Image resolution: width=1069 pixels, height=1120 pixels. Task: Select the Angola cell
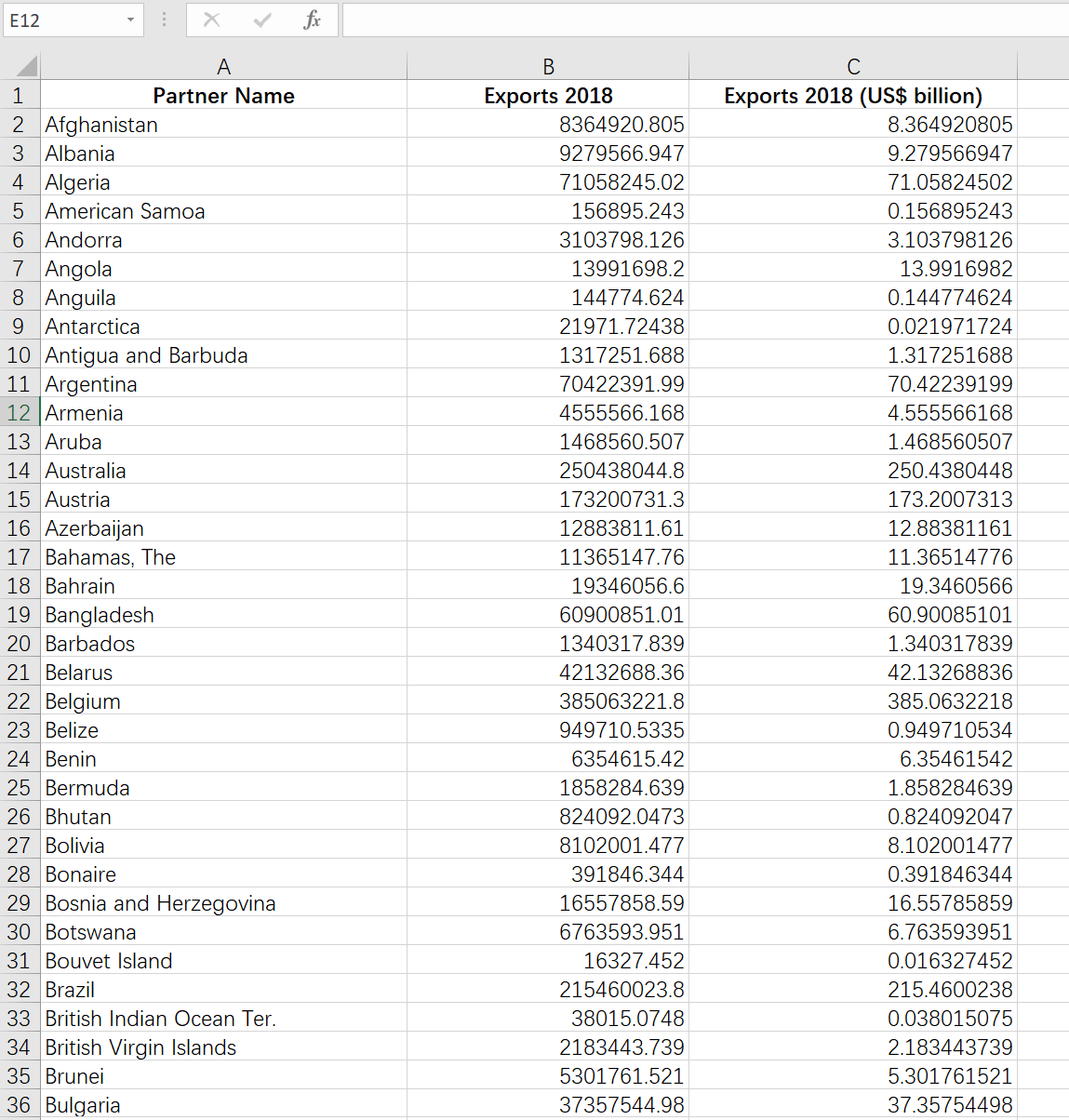coord(223,268)
